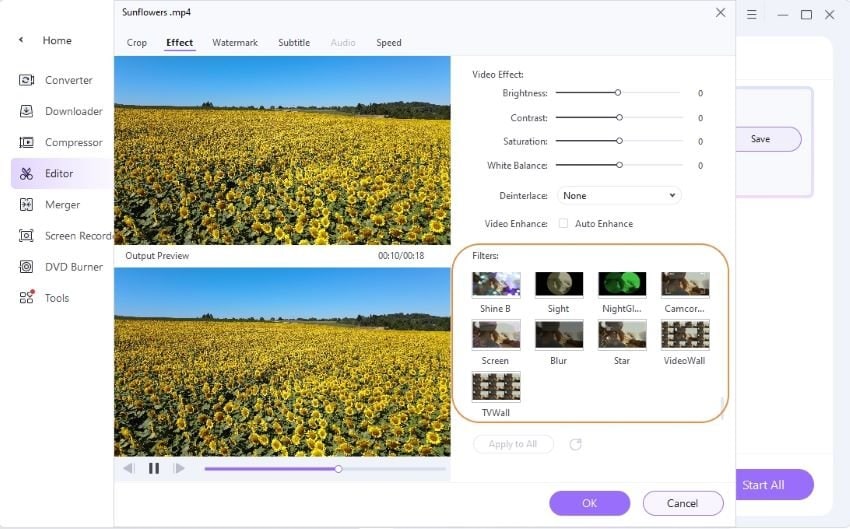This screenshot has height=529, width=850.
Task: Switch to the Subtitle tab
Action: tap(294, 42)
